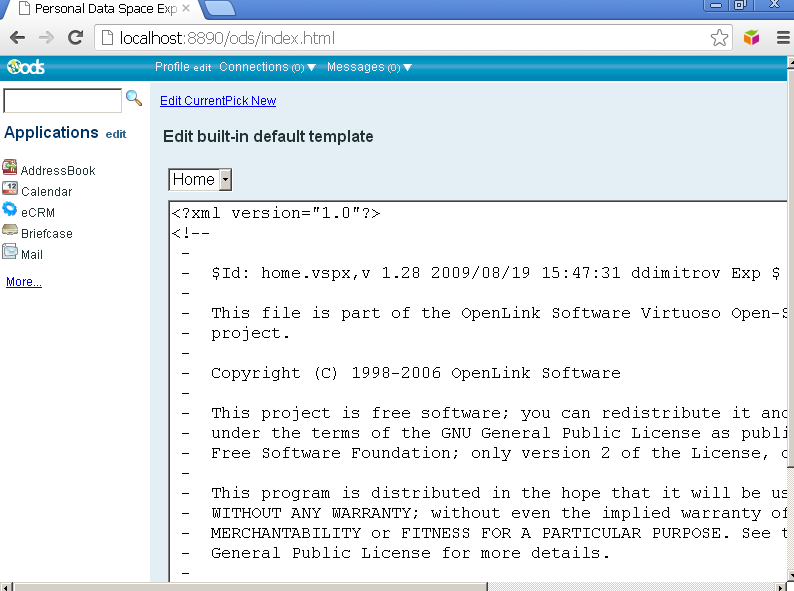This screenshot has height=591, width=794.
Task: Open the Home template dropdown
Action: click(x=200, y=179)
